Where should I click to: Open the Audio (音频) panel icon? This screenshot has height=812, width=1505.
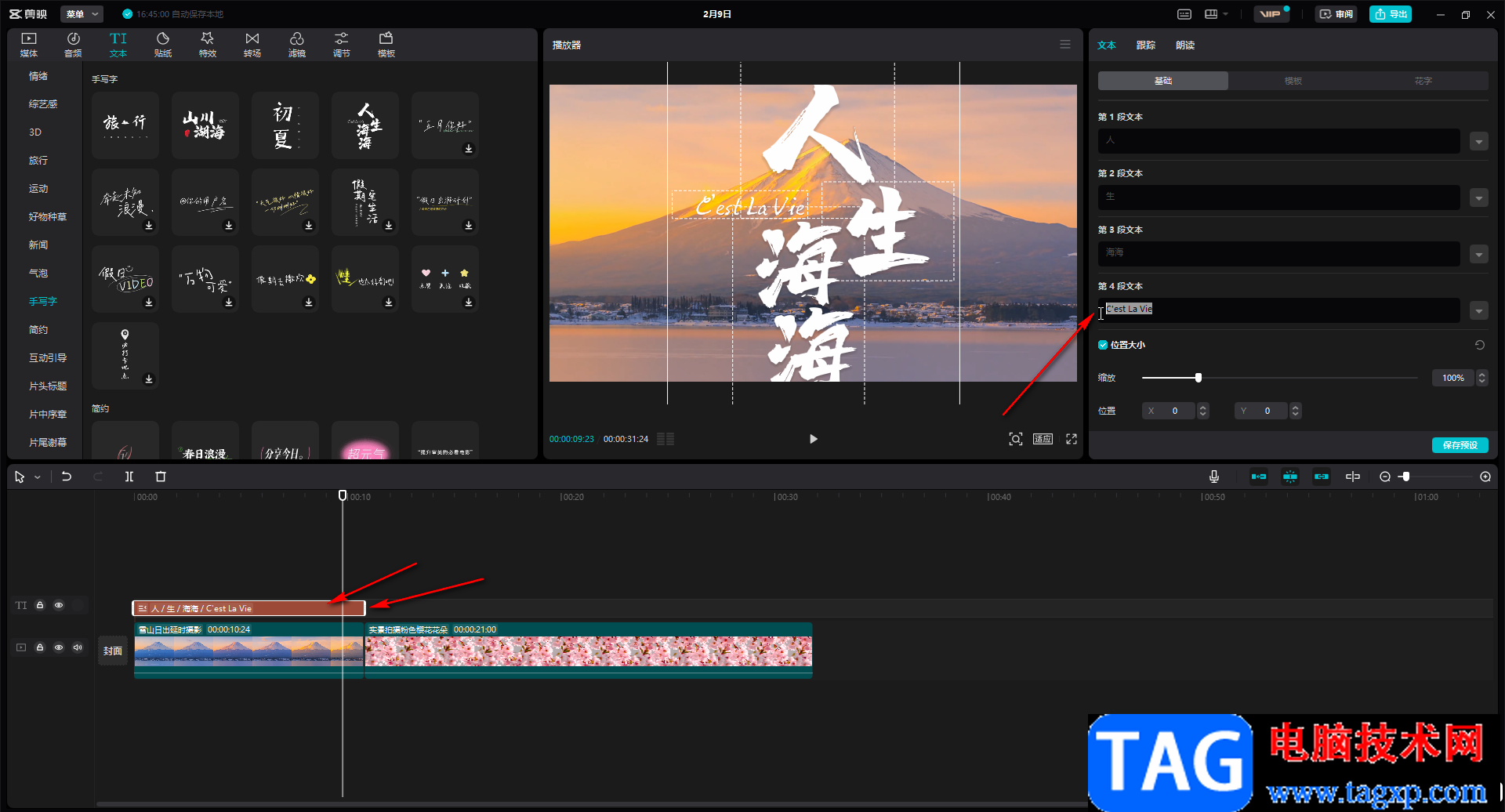tap(73, 45)
